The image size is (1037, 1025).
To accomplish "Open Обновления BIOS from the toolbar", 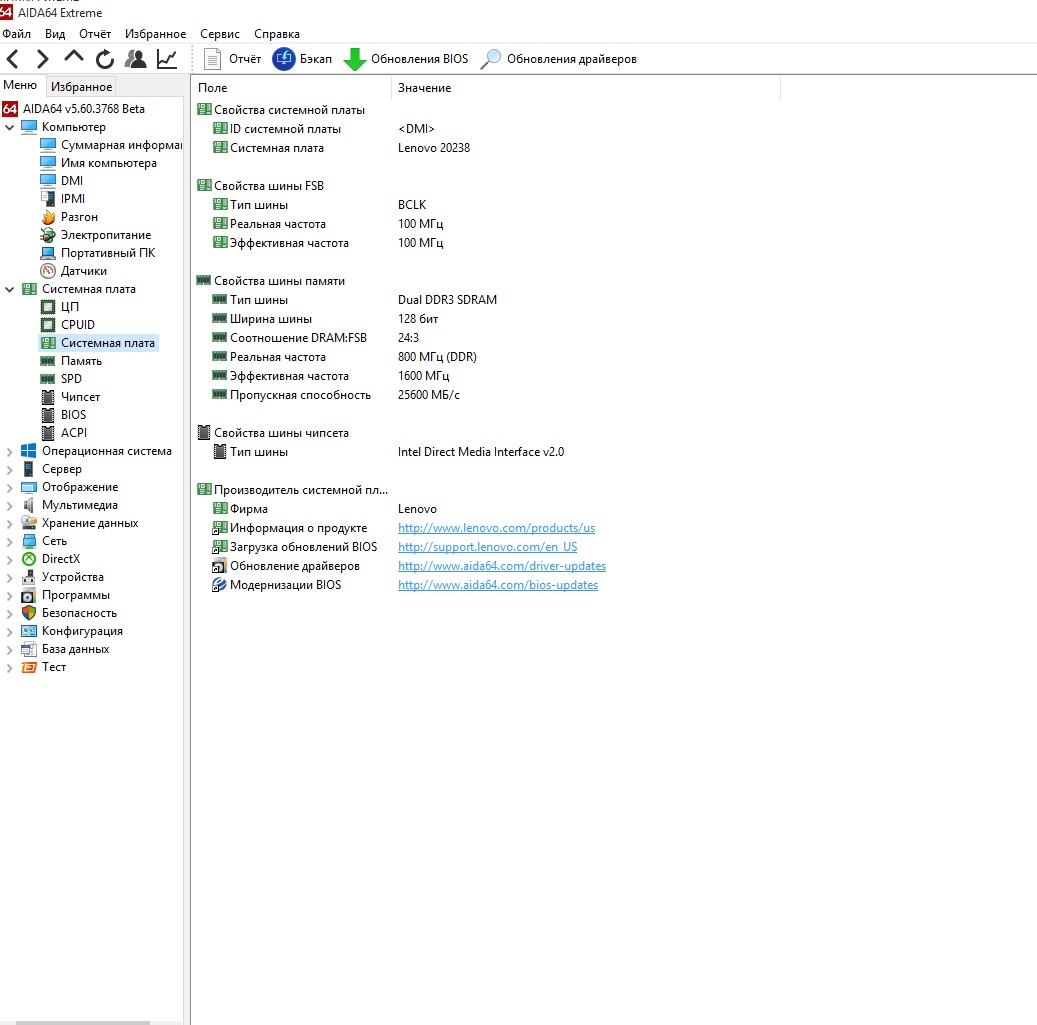I will pyautogui.click(x=406, y=59).
